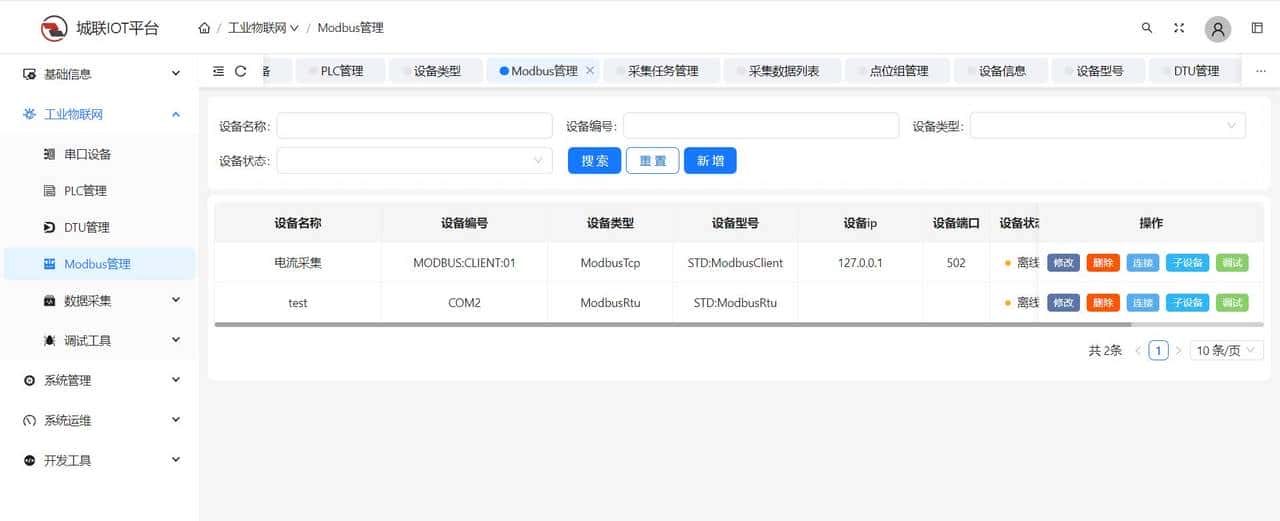Open the 设备状态 dropdown filter
This screenshot has height=521, width=1280.
pyautogui.click(x=414, y=160)
